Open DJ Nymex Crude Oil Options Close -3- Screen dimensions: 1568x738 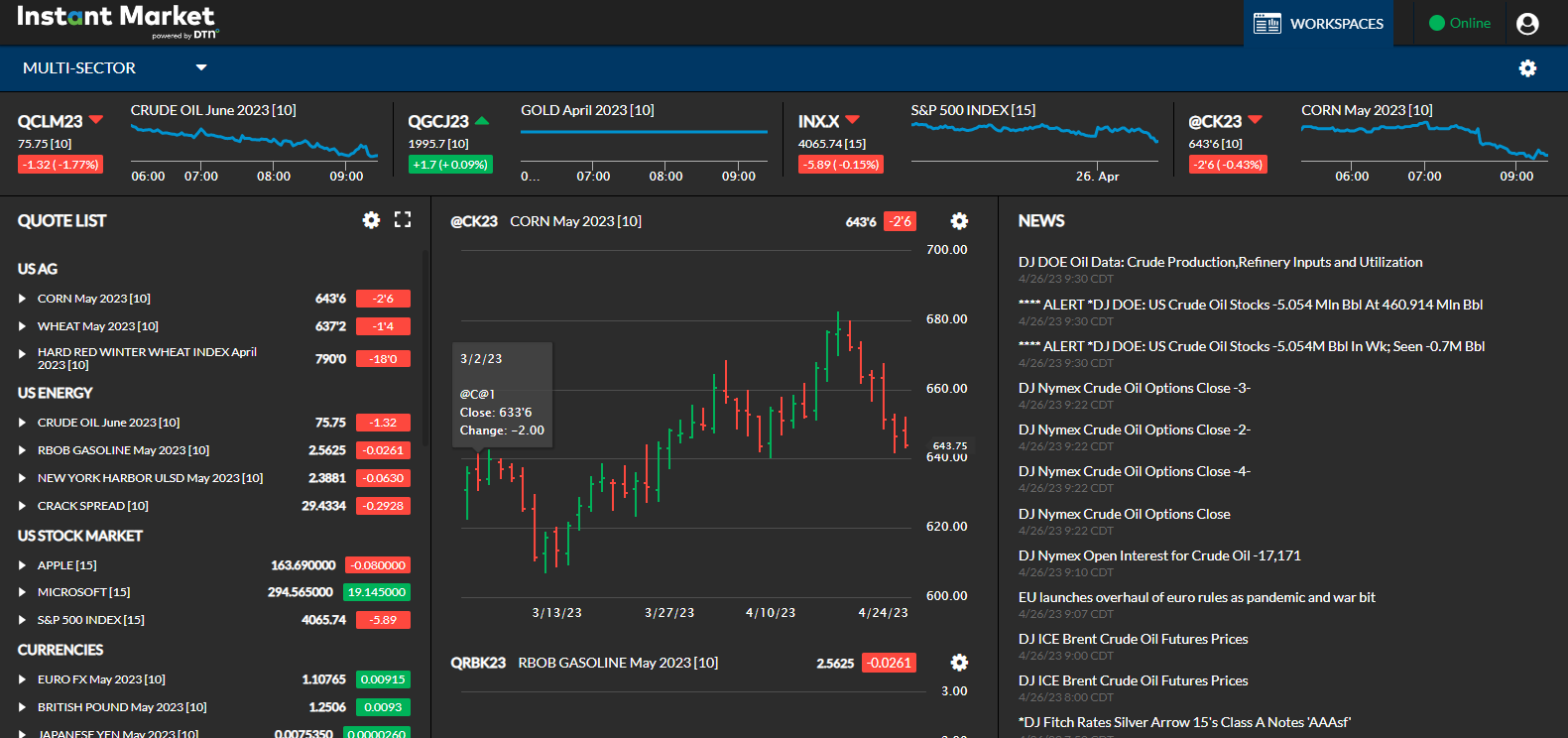(x=1135, y=388)
